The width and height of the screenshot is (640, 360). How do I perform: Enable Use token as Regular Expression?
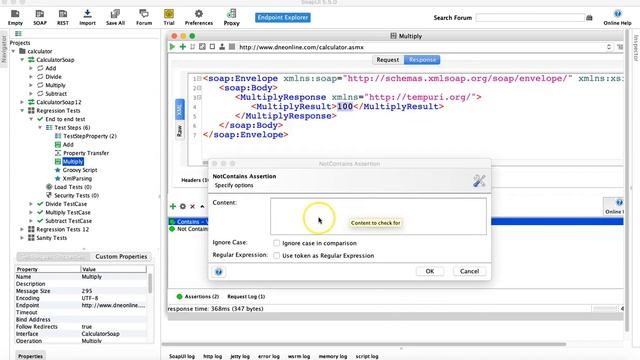[276, 256]
